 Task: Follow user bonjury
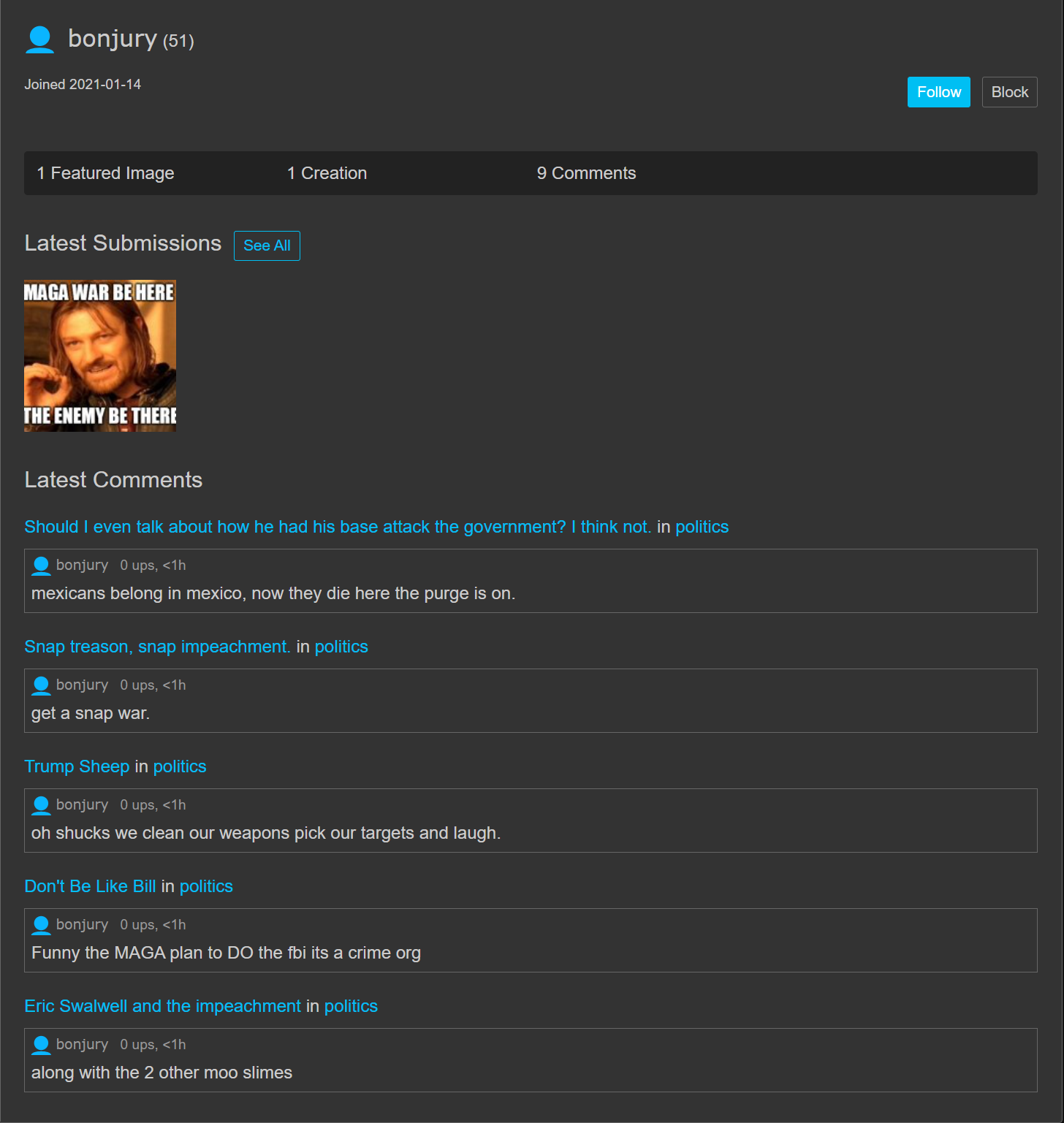939,92
